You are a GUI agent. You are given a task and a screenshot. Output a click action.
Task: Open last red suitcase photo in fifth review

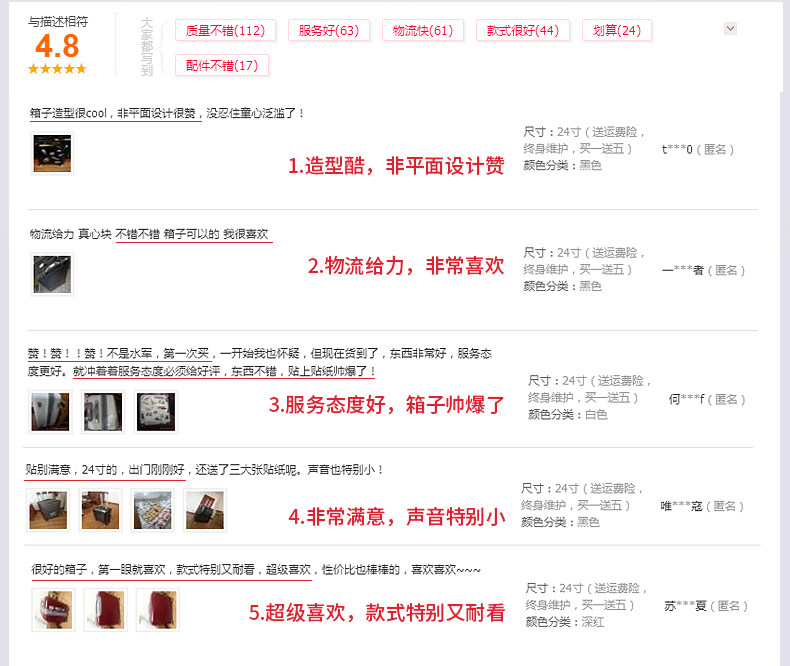pos(158,610)
